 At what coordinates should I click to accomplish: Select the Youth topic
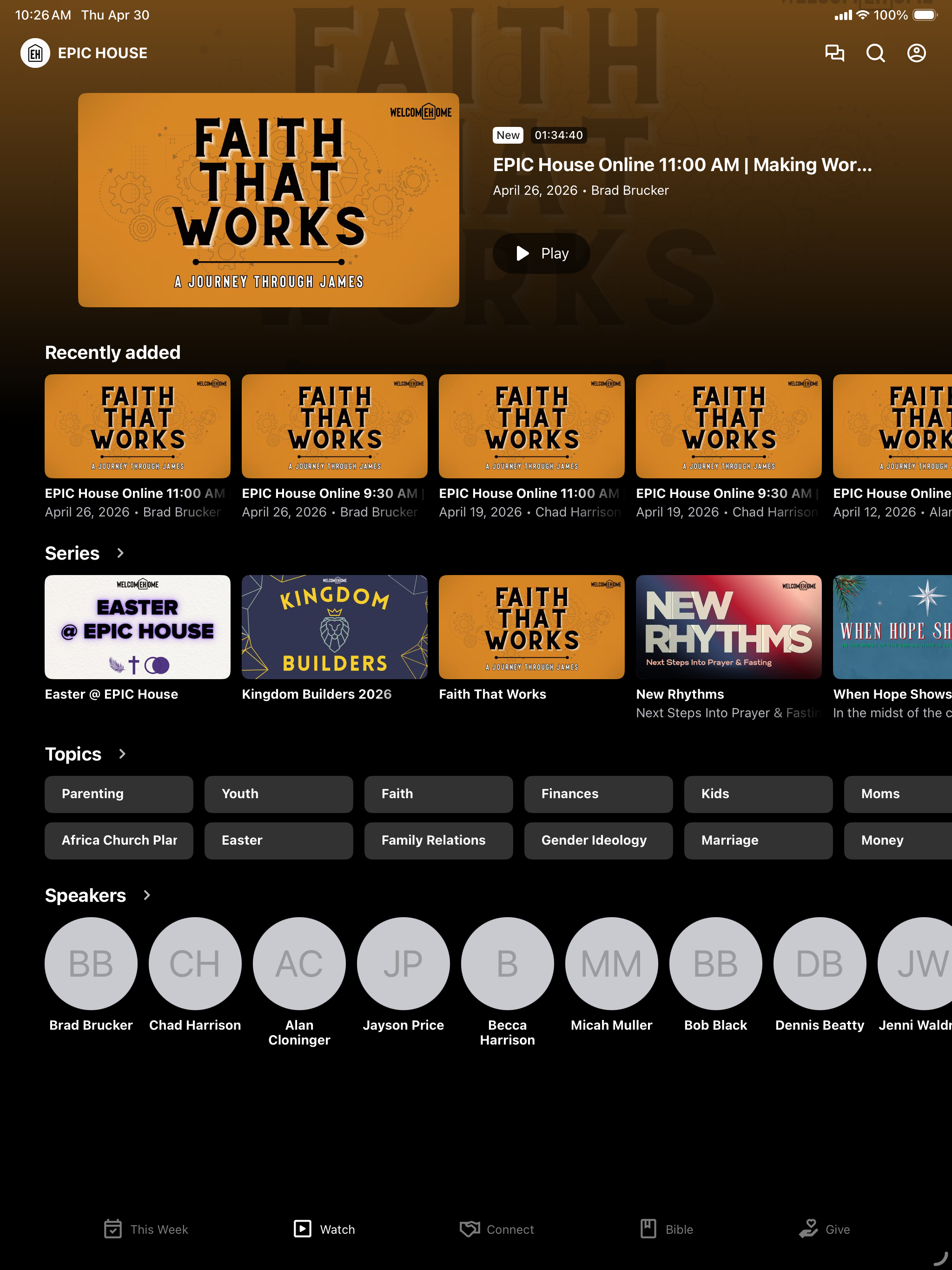pyautogui.click(x=278, y=794)
